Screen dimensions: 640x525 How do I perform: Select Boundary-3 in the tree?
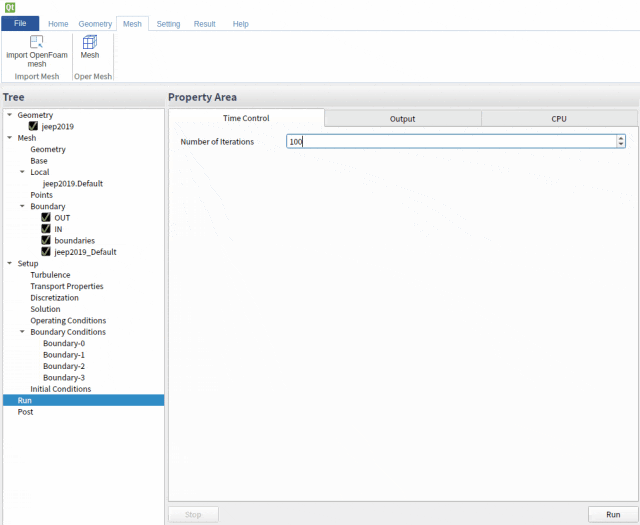pos(64,378)
